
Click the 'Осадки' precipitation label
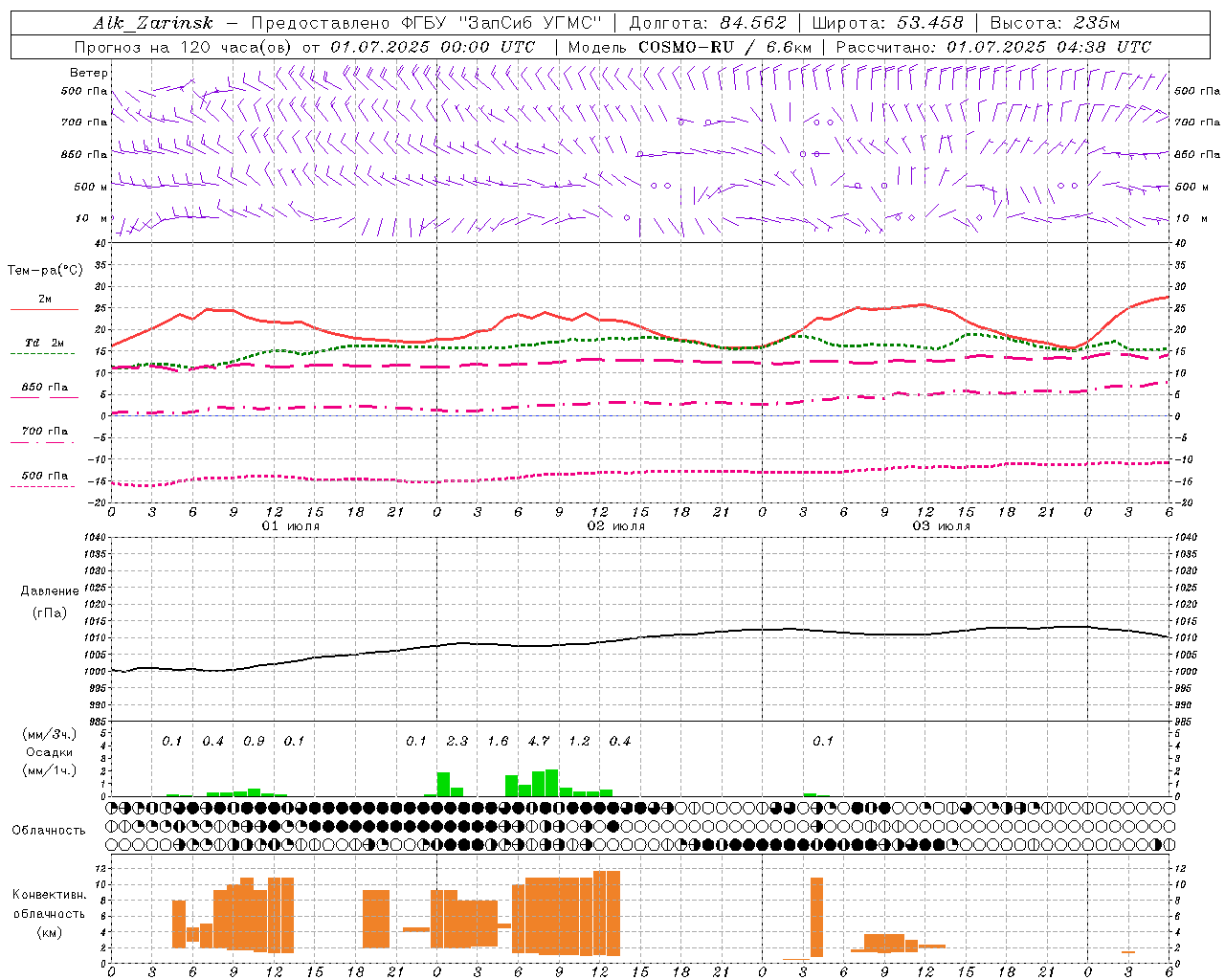pos(49,752)
